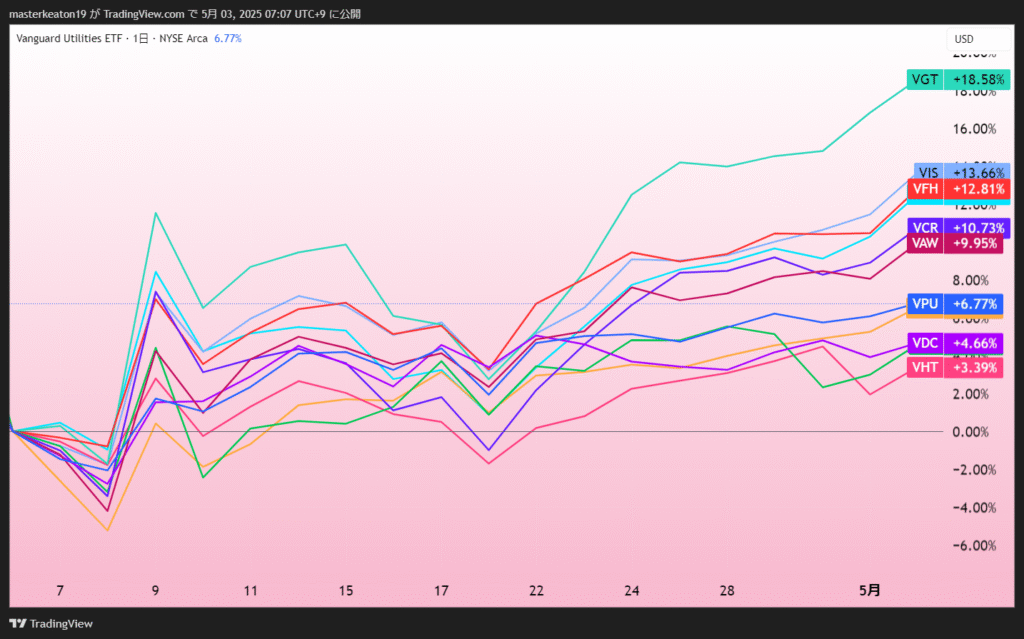
Task: Click the +12.81% price label
Action: click(978, 189)
